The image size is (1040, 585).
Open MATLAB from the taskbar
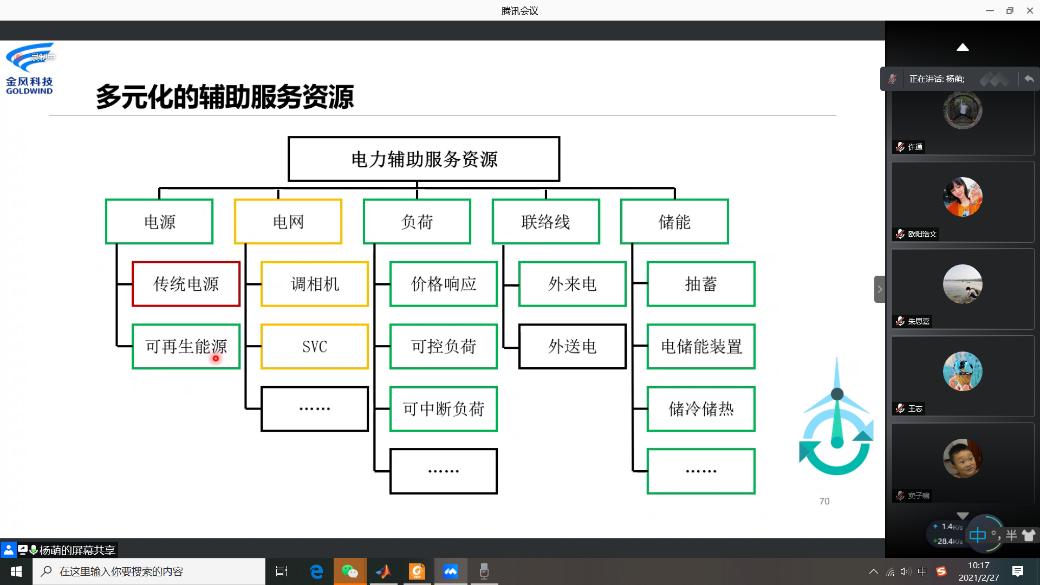coord(383,571)
